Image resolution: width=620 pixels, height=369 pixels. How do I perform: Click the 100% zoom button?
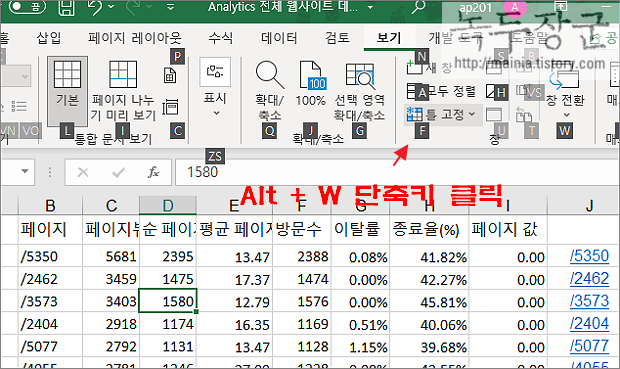click(311, 84)
